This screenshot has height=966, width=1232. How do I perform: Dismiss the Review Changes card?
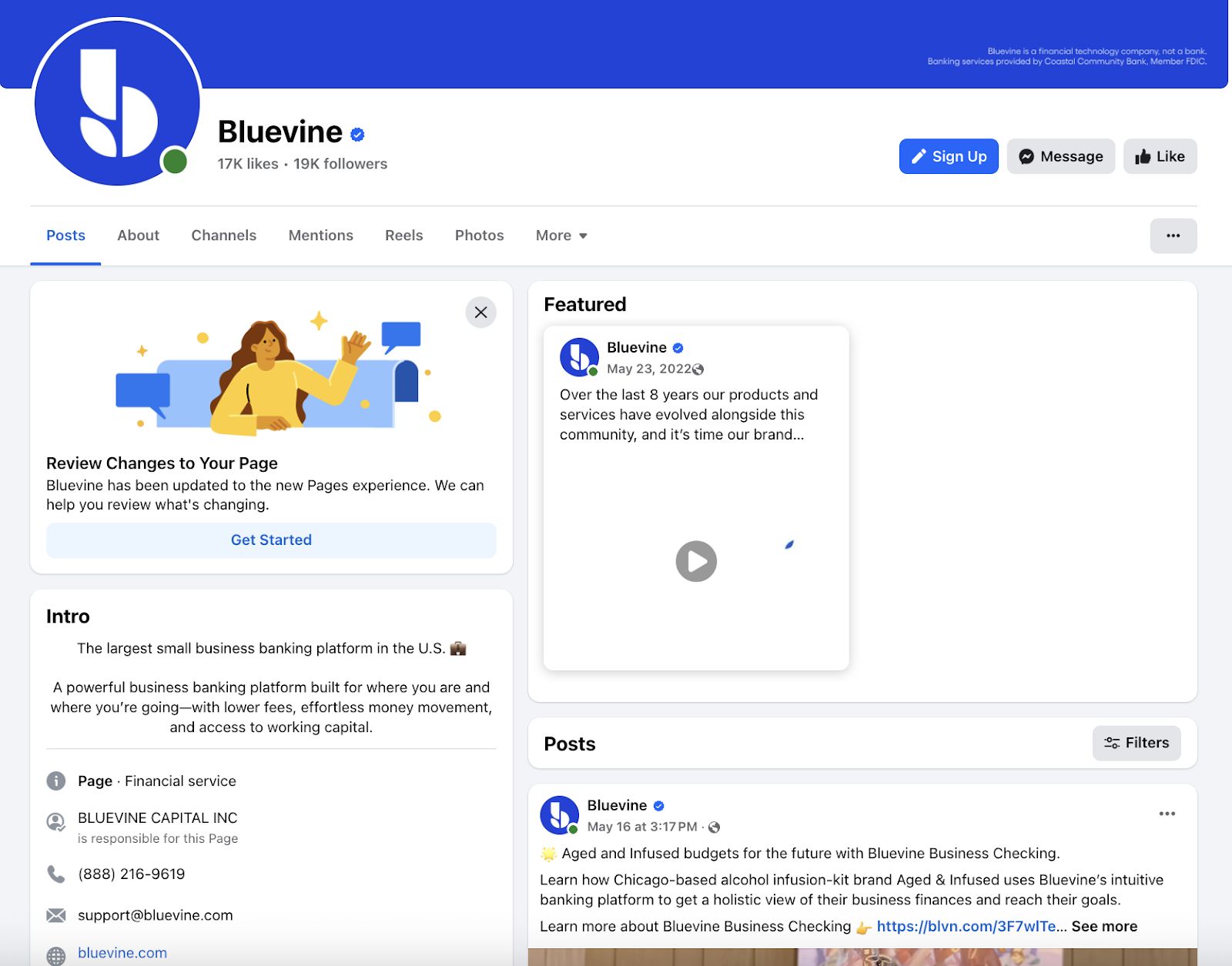(480, 313)
